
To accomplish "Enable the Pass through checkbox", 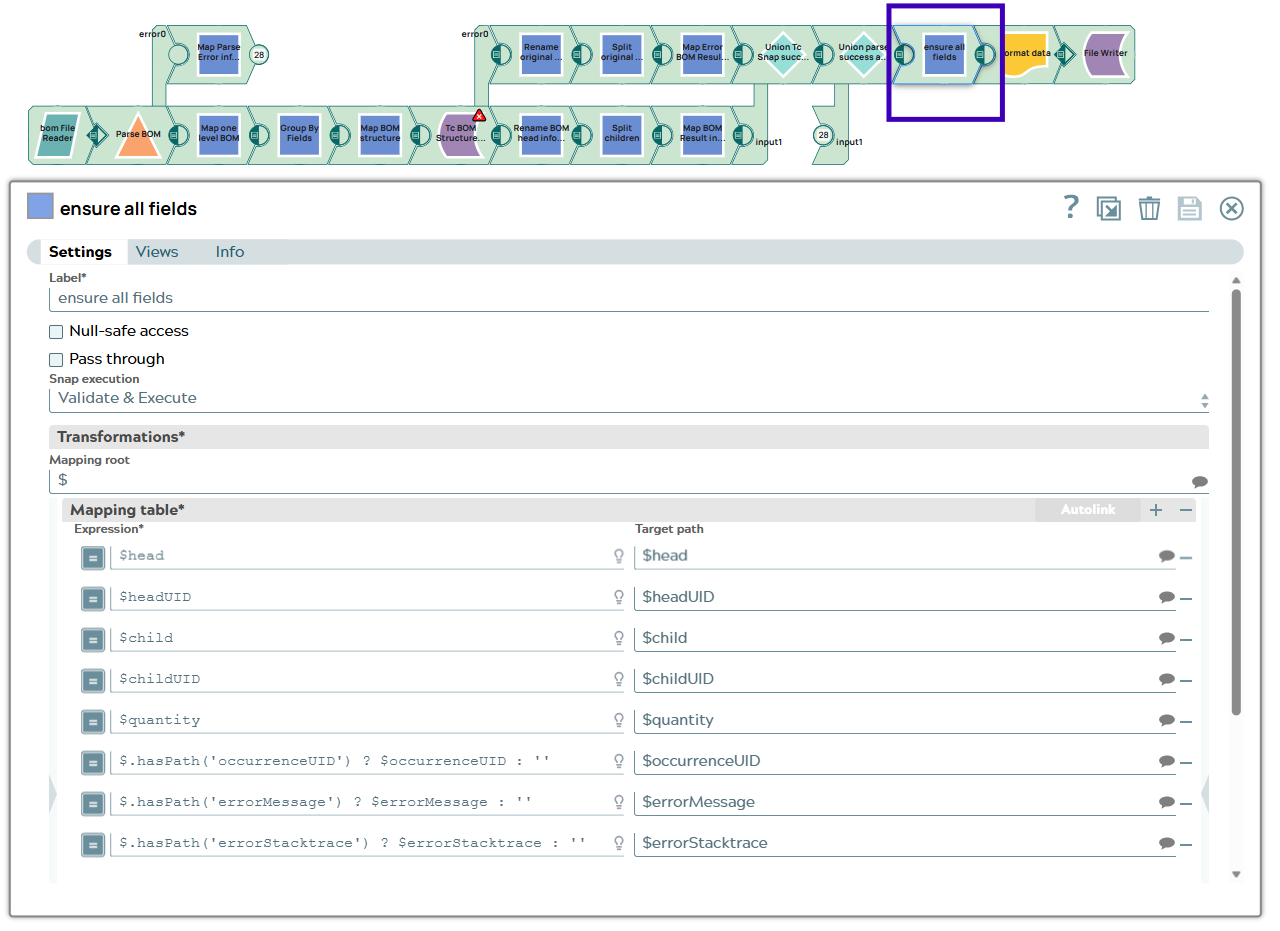I will coord(56,359).
